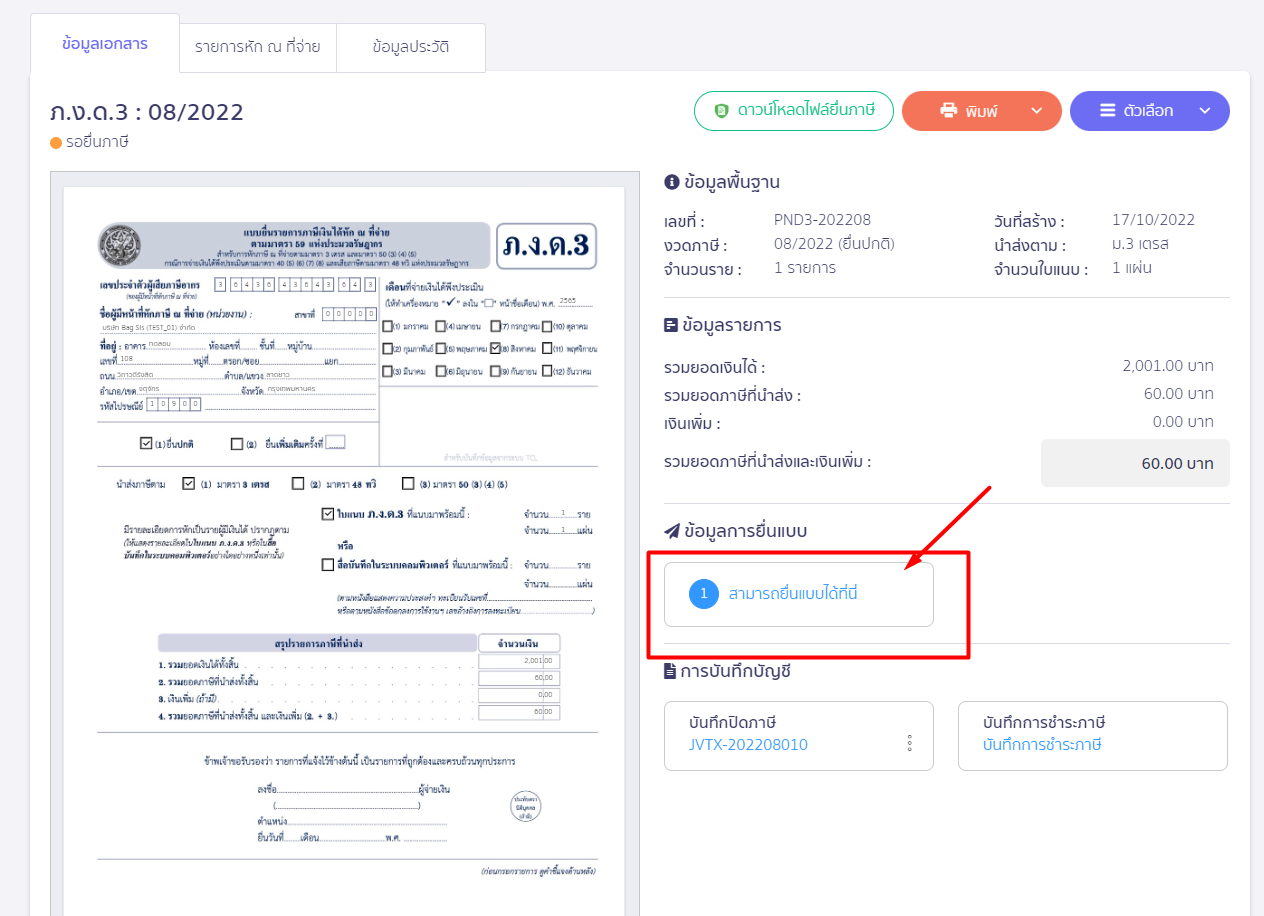
Task: Click the info icon beside ข้อมูลพื้นฐาน
Action: [x=672, y=182]
